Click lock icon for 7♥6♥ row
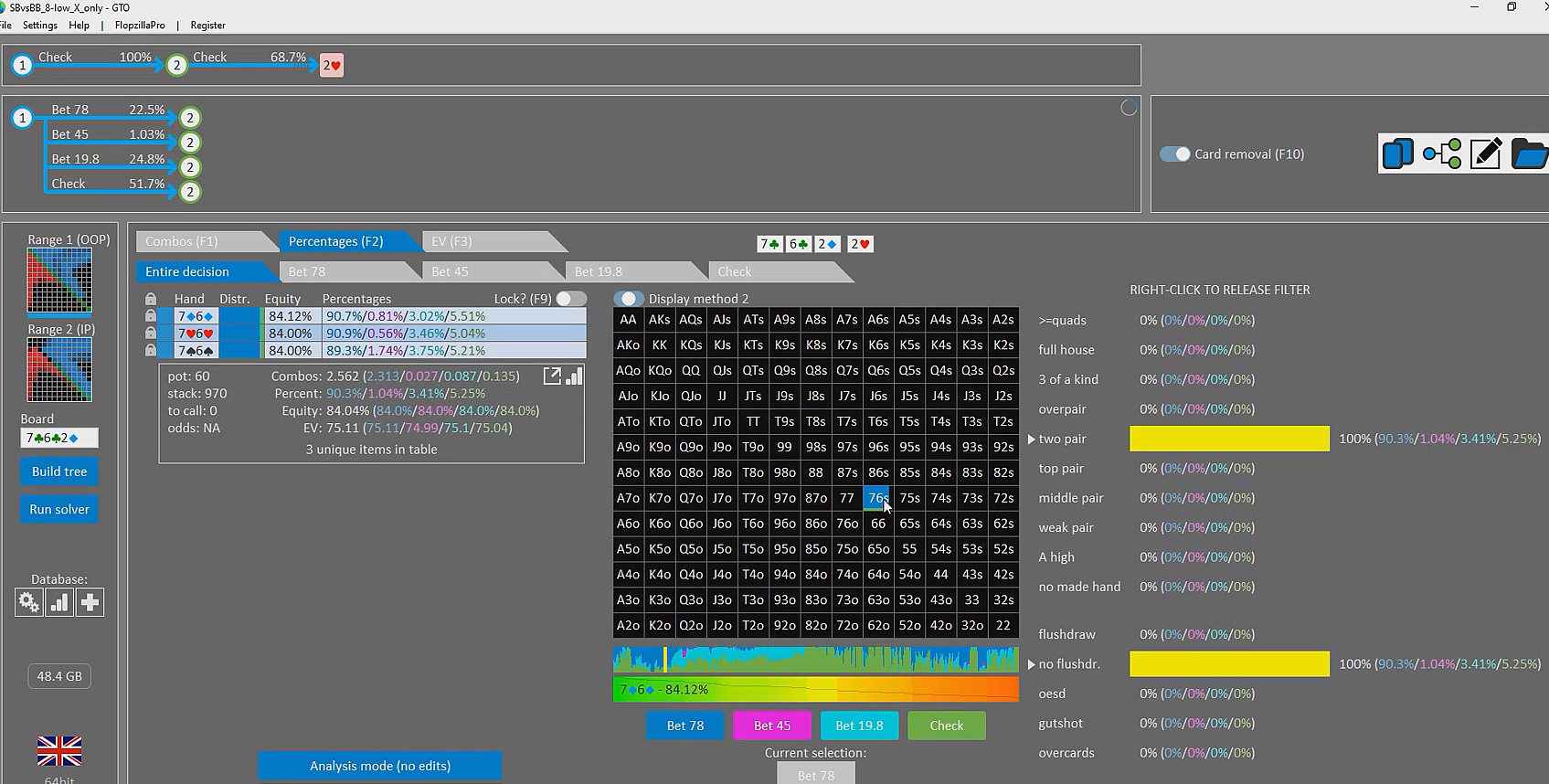 coord(151,334)
